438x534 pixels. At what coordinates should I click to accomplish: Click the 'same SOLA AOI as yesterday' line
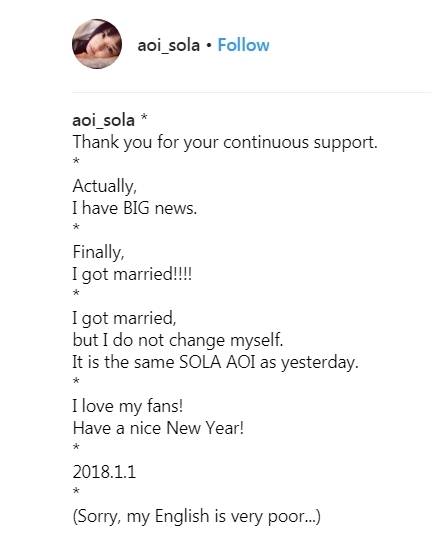(216, 362)
